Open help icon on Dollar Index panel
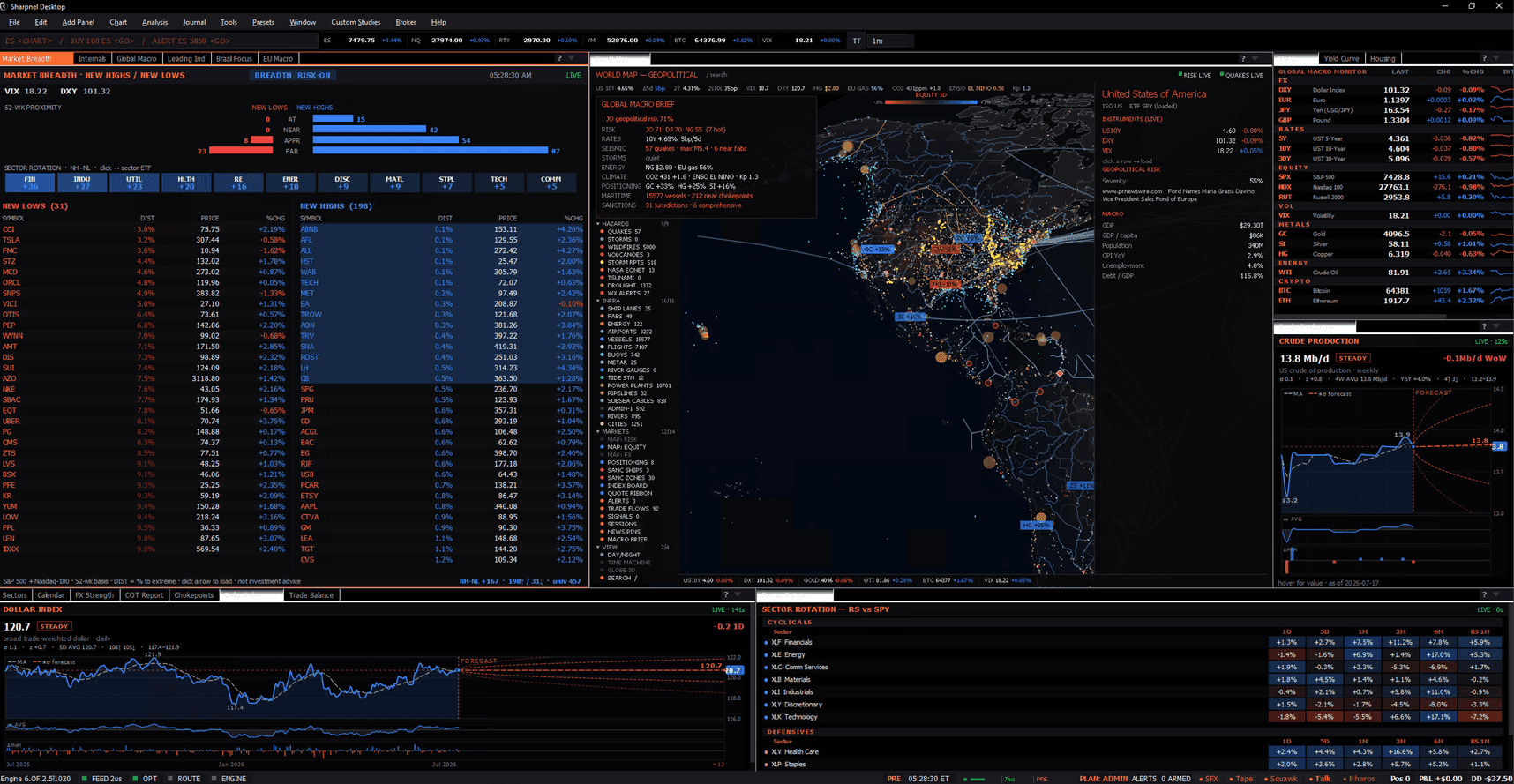 tap(726, 594)
